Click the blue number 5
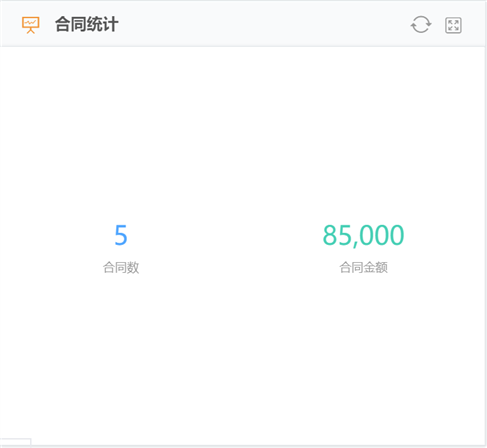This screenshot has height=448, width=487. 121,235
